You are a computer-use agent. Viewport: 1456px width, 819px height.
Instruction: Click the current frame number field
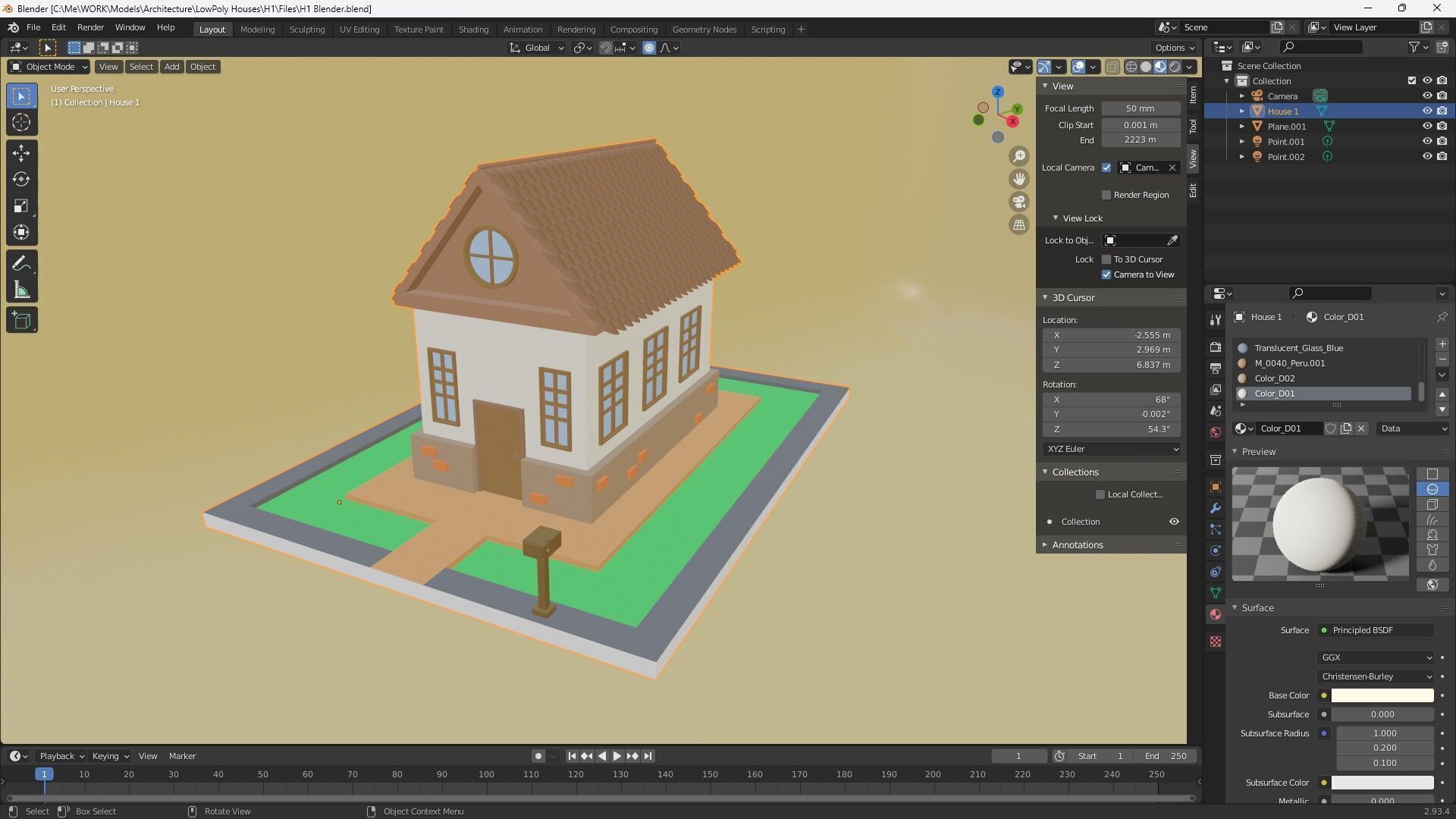pos(1018,756)
